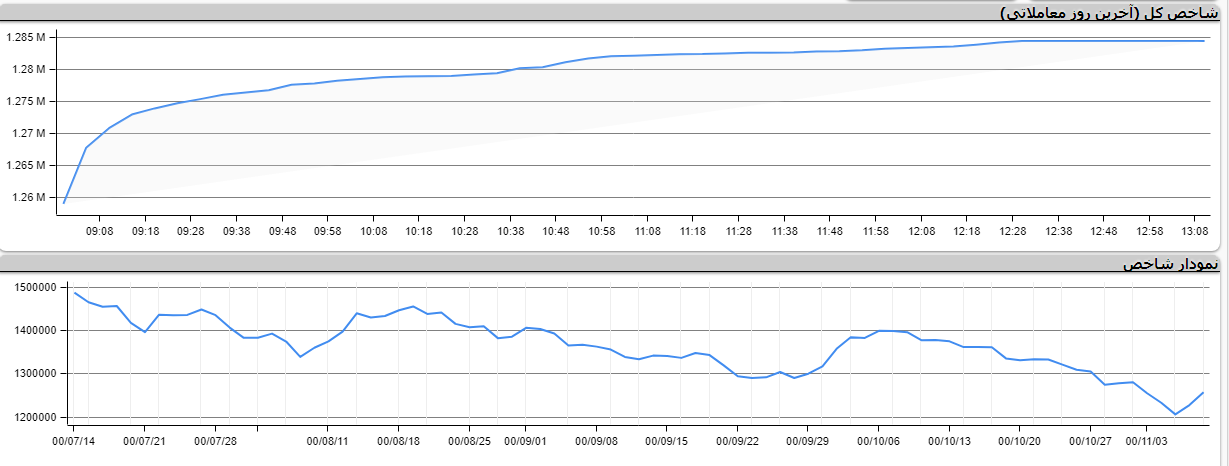Select the 00/11/03 date label
The image size is (1229, 466).
pos(1147,440)
